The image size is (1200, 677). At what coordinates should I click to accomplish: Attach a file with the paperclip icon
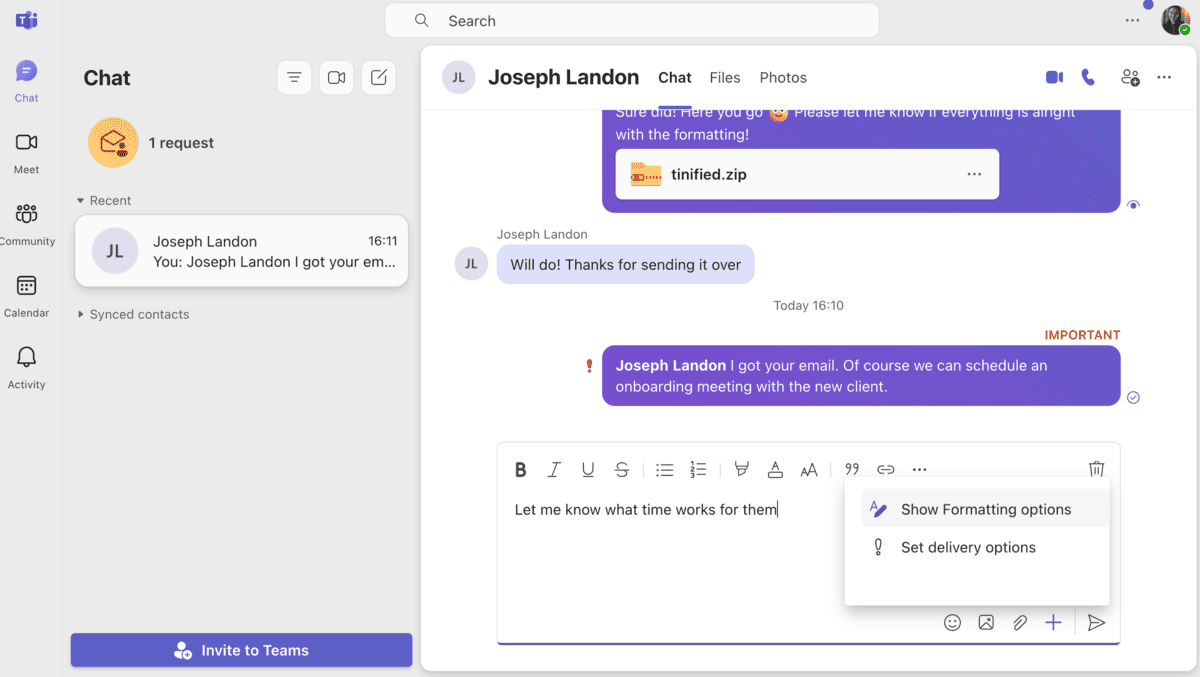(x=1019, y=622)
